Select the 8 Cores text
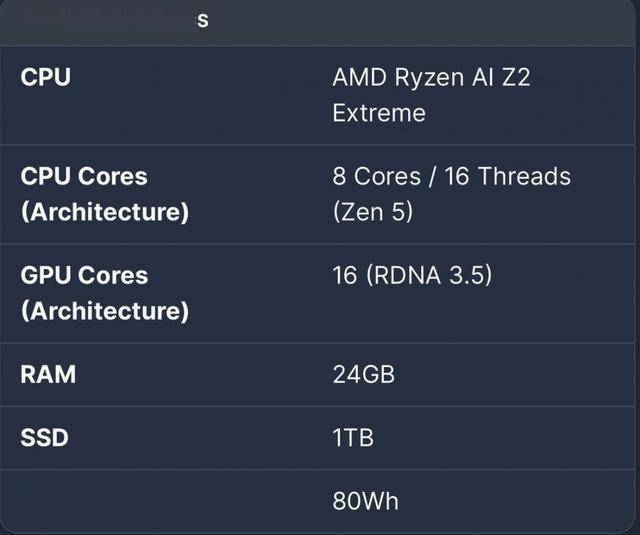Image resolution: width=640 pixels, height=535 pixels. click(x=376, y=176)
